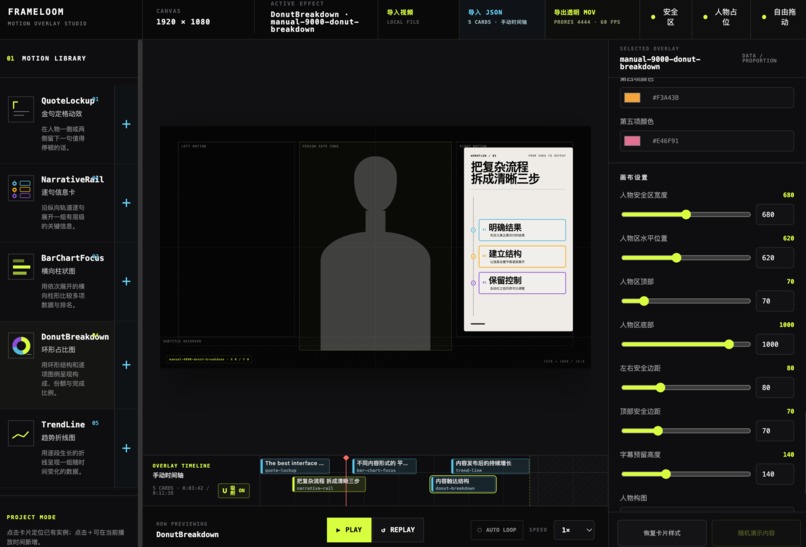Screen dimensions: 806x547
Task: Click the red playhead marker on timeline
Action: coord(346,458)
